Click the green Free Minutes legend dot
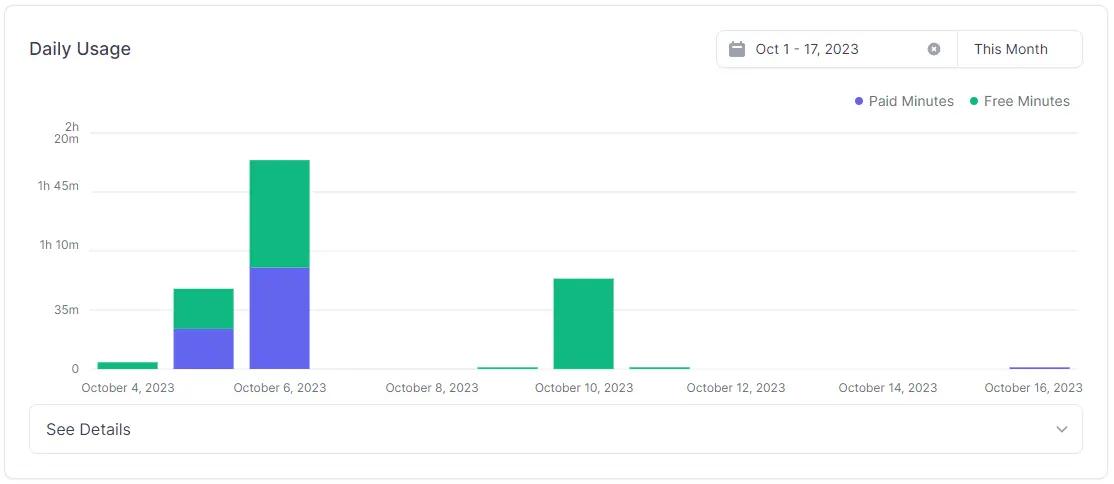This screenshot has width=1114, height=484. click(974, 101)
